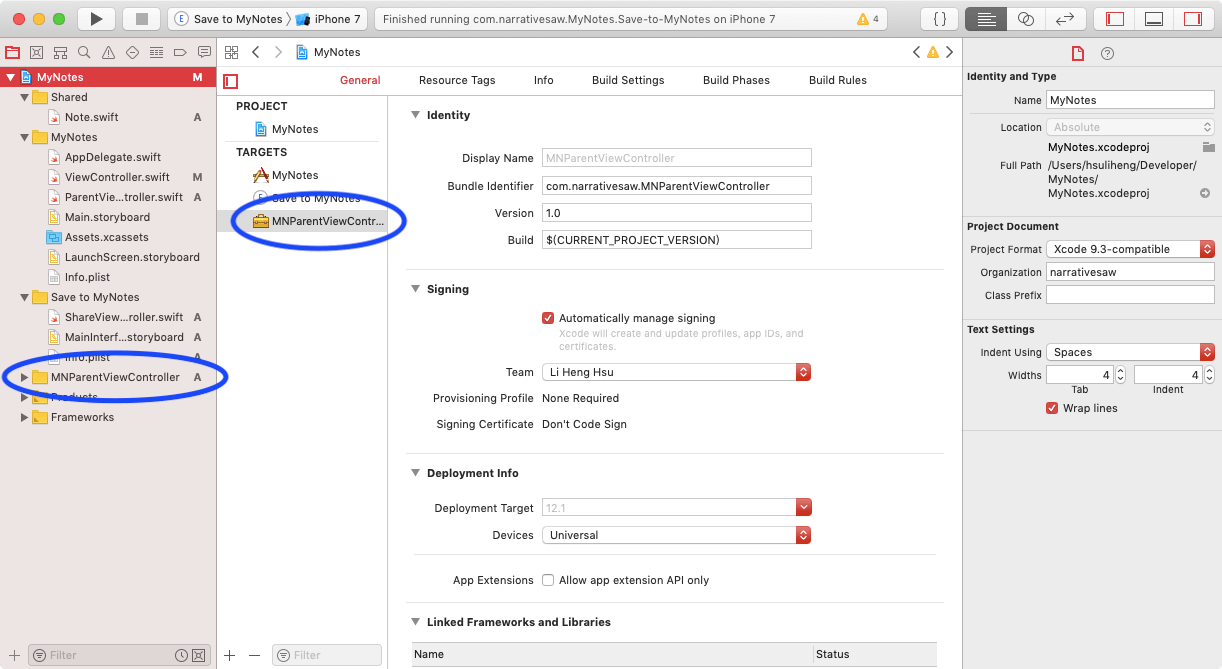
Task: Go back in the jump bar history
Action: [256, 52]
